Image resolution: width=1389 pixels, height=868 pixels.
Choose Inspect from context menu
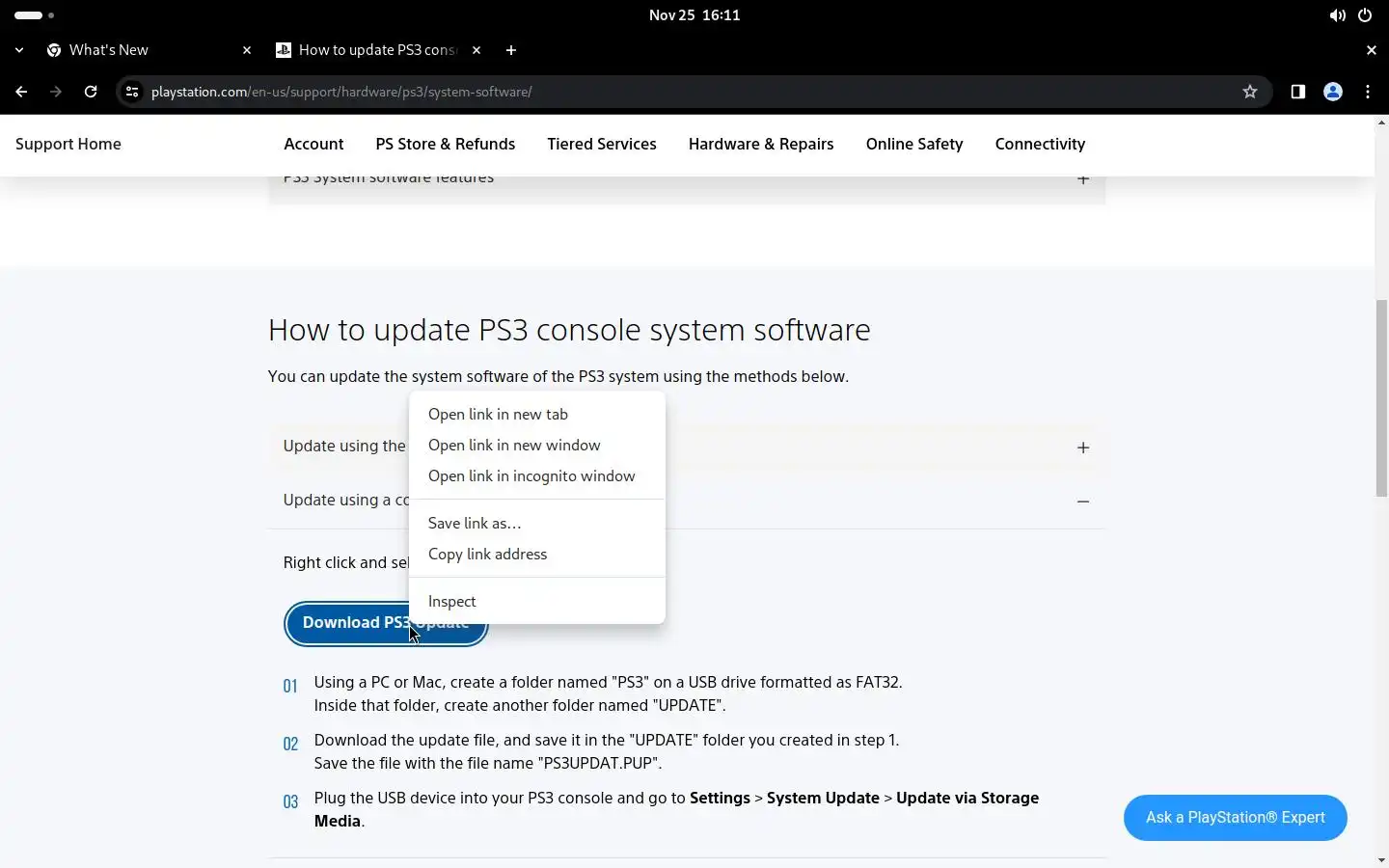pyautogui.click(x=537, y=601)
